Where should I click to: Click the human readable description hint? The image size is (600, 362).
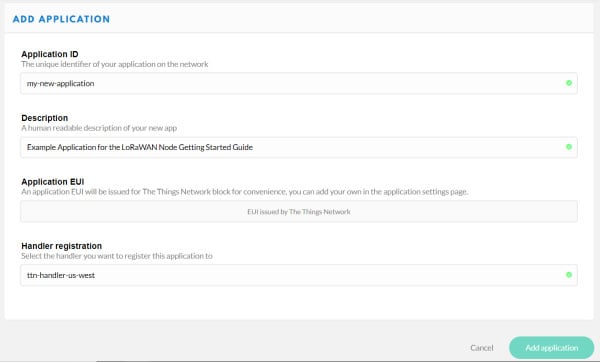pos(99,128)
